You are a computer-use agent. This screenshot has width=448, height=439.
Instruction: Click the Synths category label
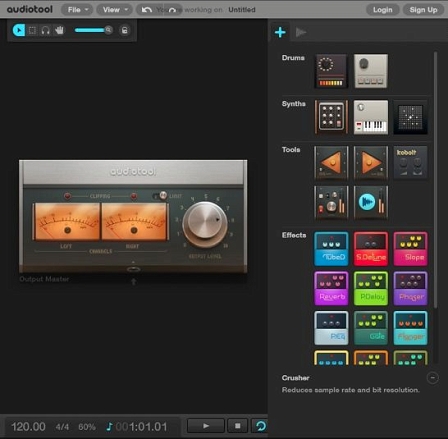(293, 104)
